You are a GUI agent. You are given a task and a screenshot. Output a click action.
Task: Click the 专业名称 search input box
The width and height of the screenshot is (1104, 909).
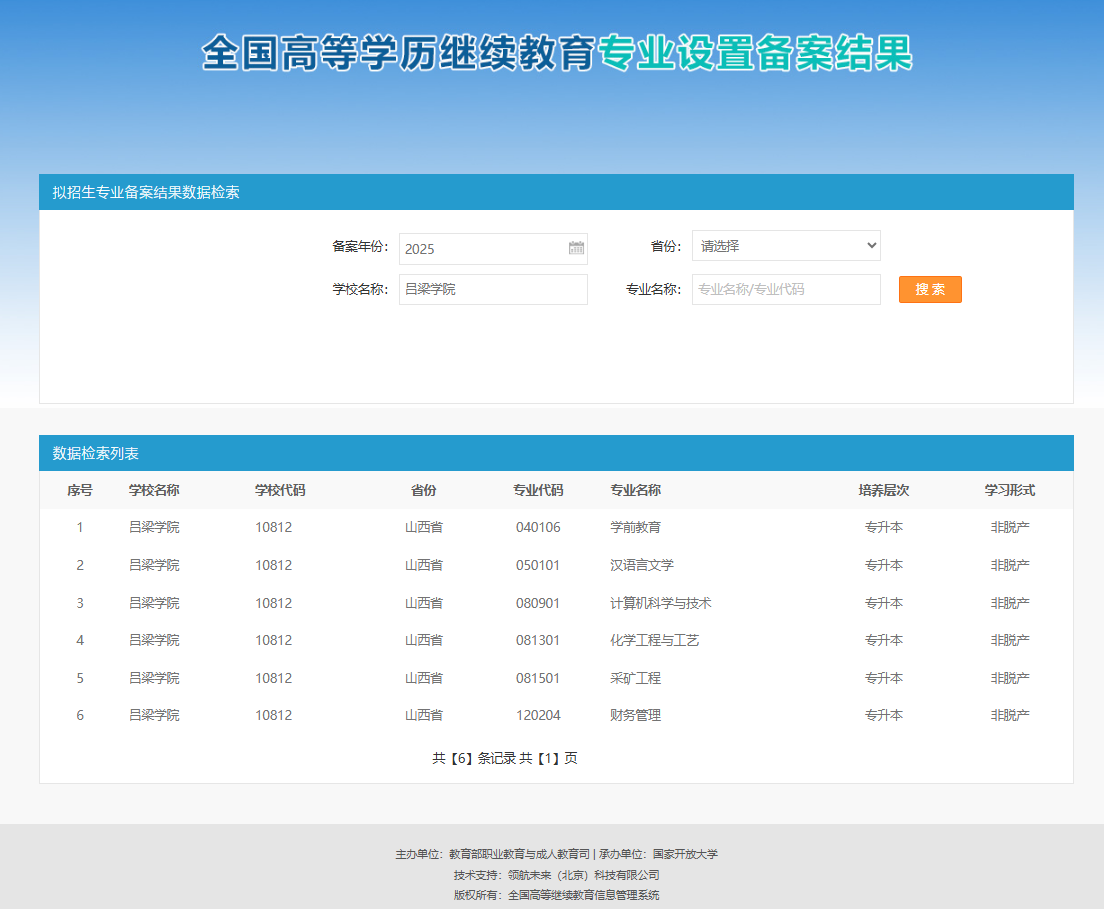tap(786, 289)
